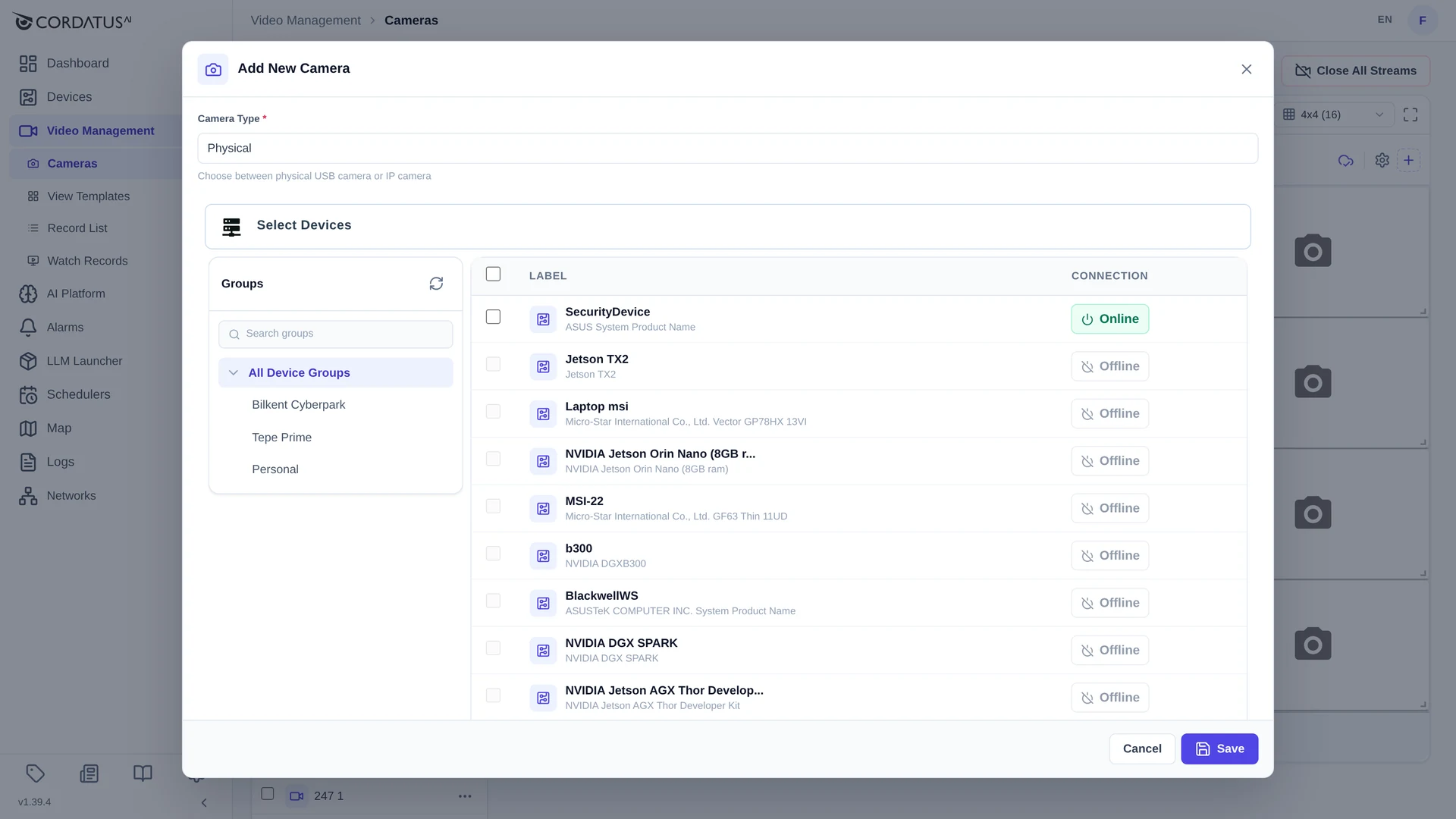Save the new camera
The image size is (1456, 819).
point(1219,749)
